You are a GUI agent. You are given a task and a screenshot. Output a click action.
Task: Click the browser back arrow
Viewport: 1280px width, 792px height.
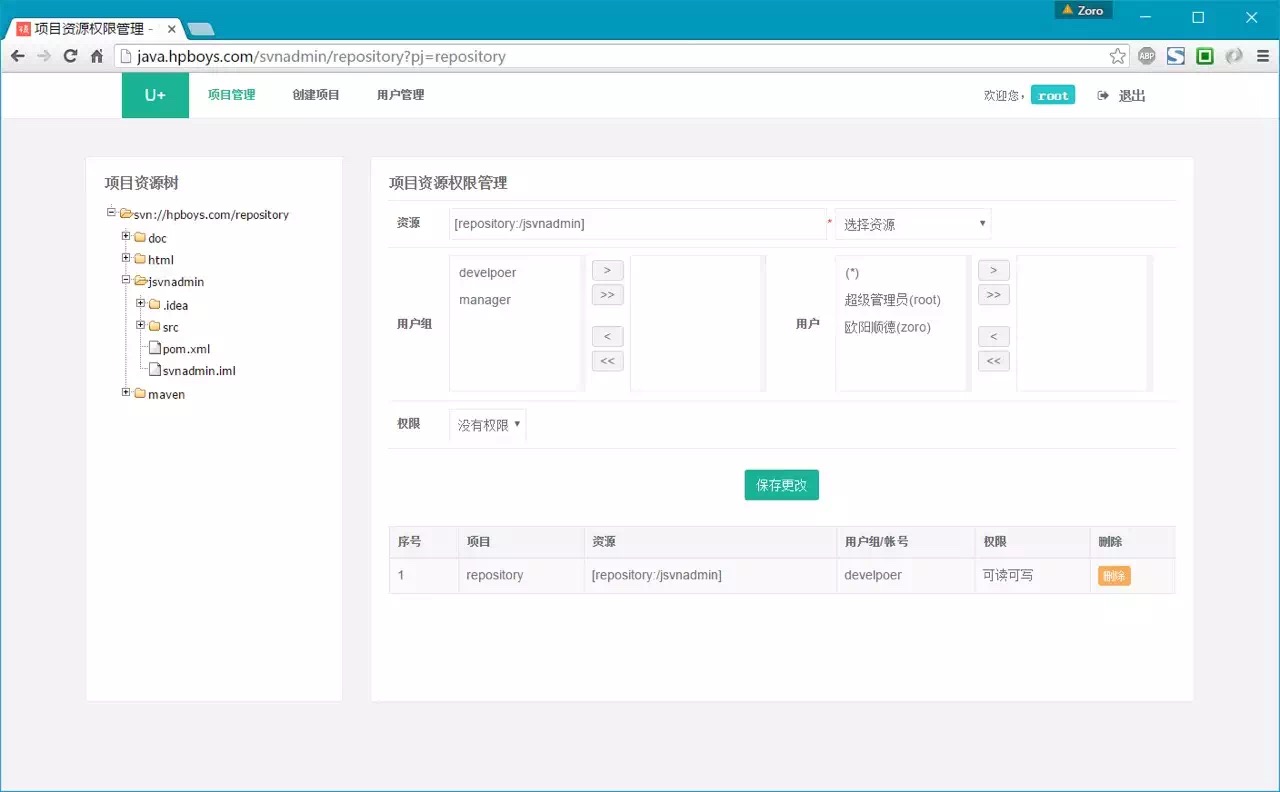(x=18, y=56)
